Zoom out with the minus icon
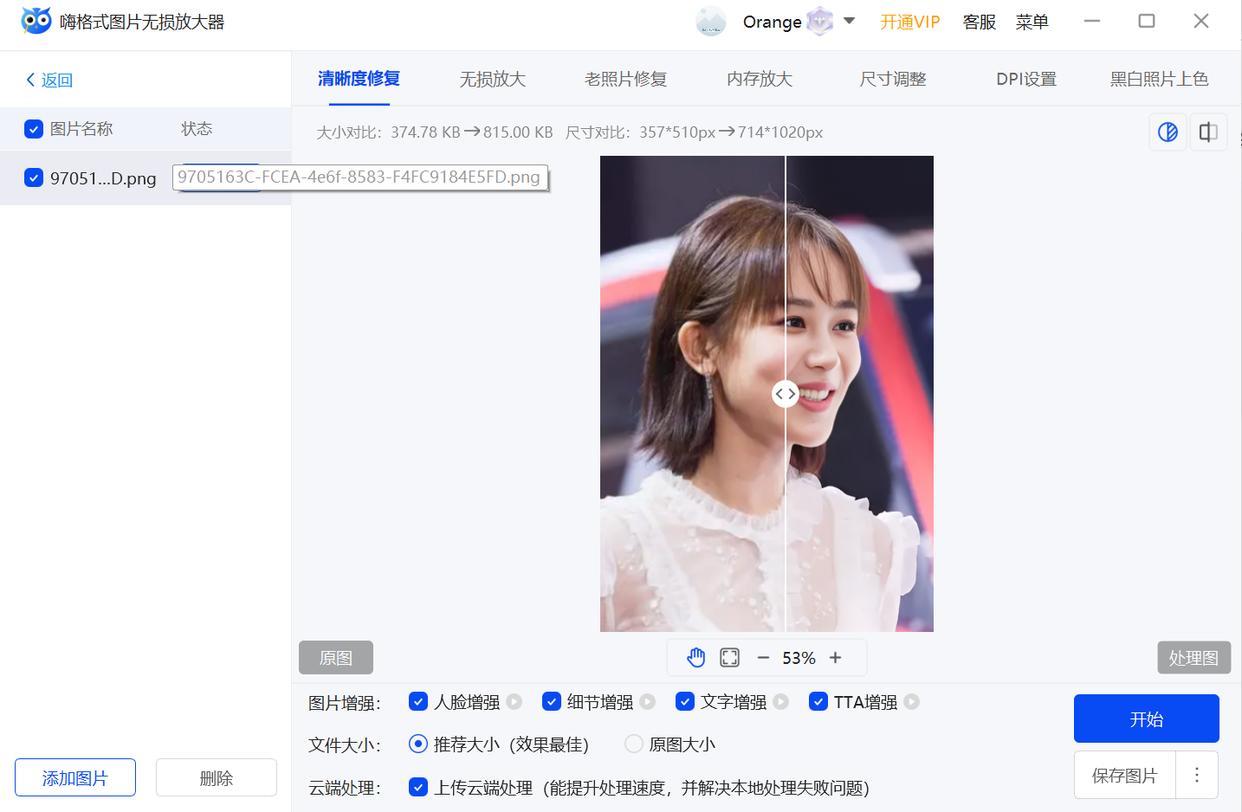Viewport: 1242px width, 812px height. point(763,657)
